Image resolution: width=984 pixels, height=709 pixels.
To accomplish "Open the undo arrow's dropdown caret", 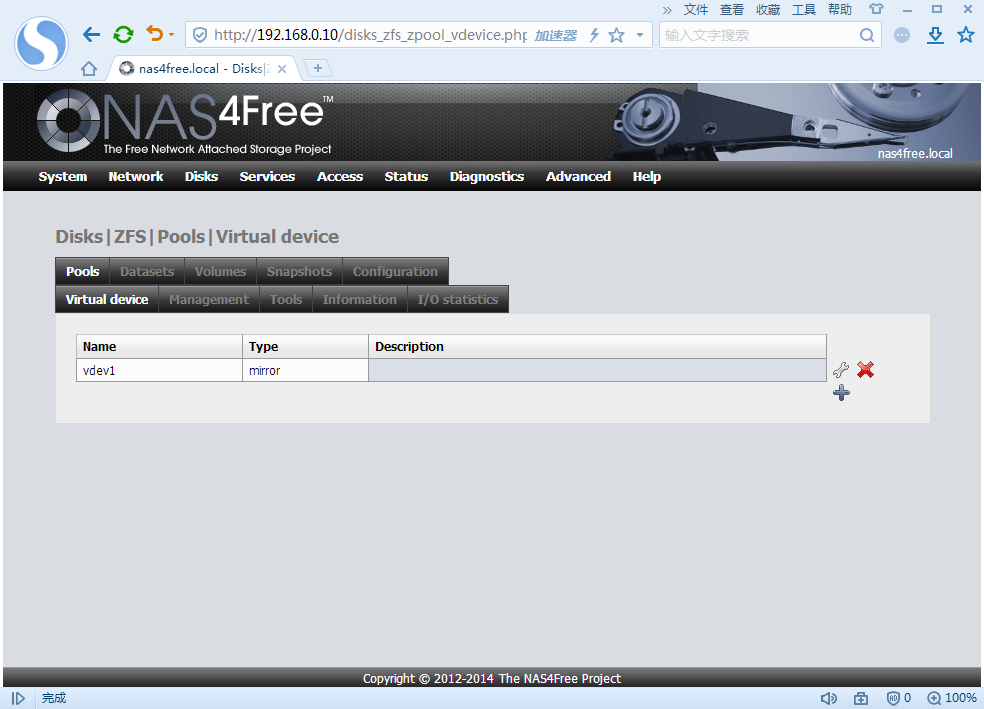I will coord(171,35).
